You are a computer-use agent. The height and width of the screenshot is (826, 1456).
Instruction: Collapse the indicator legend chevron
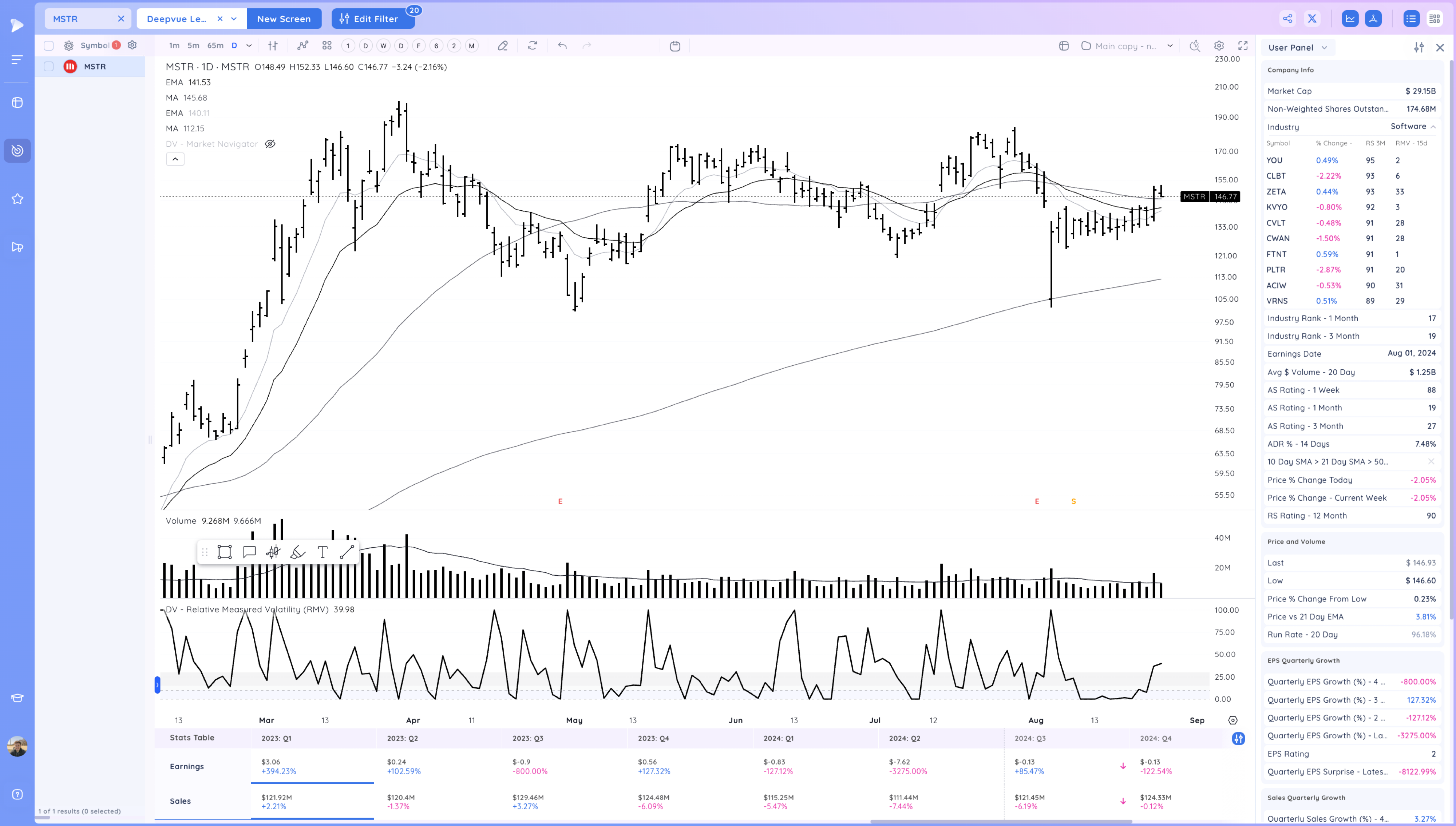175,159
